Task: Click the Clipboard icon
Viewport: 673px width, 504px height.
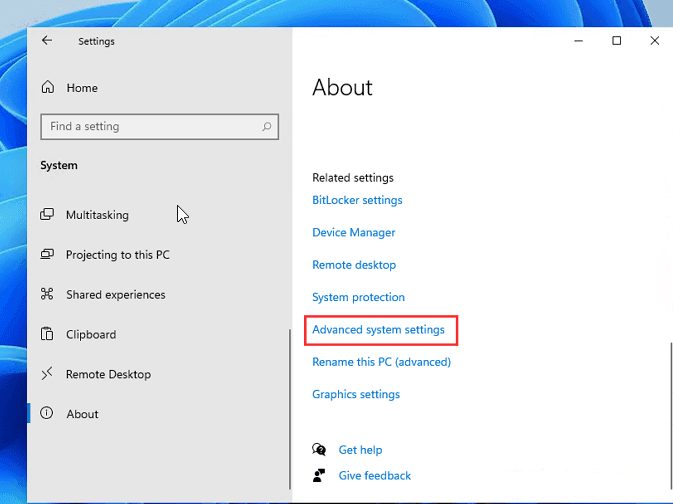Action: 47,335
